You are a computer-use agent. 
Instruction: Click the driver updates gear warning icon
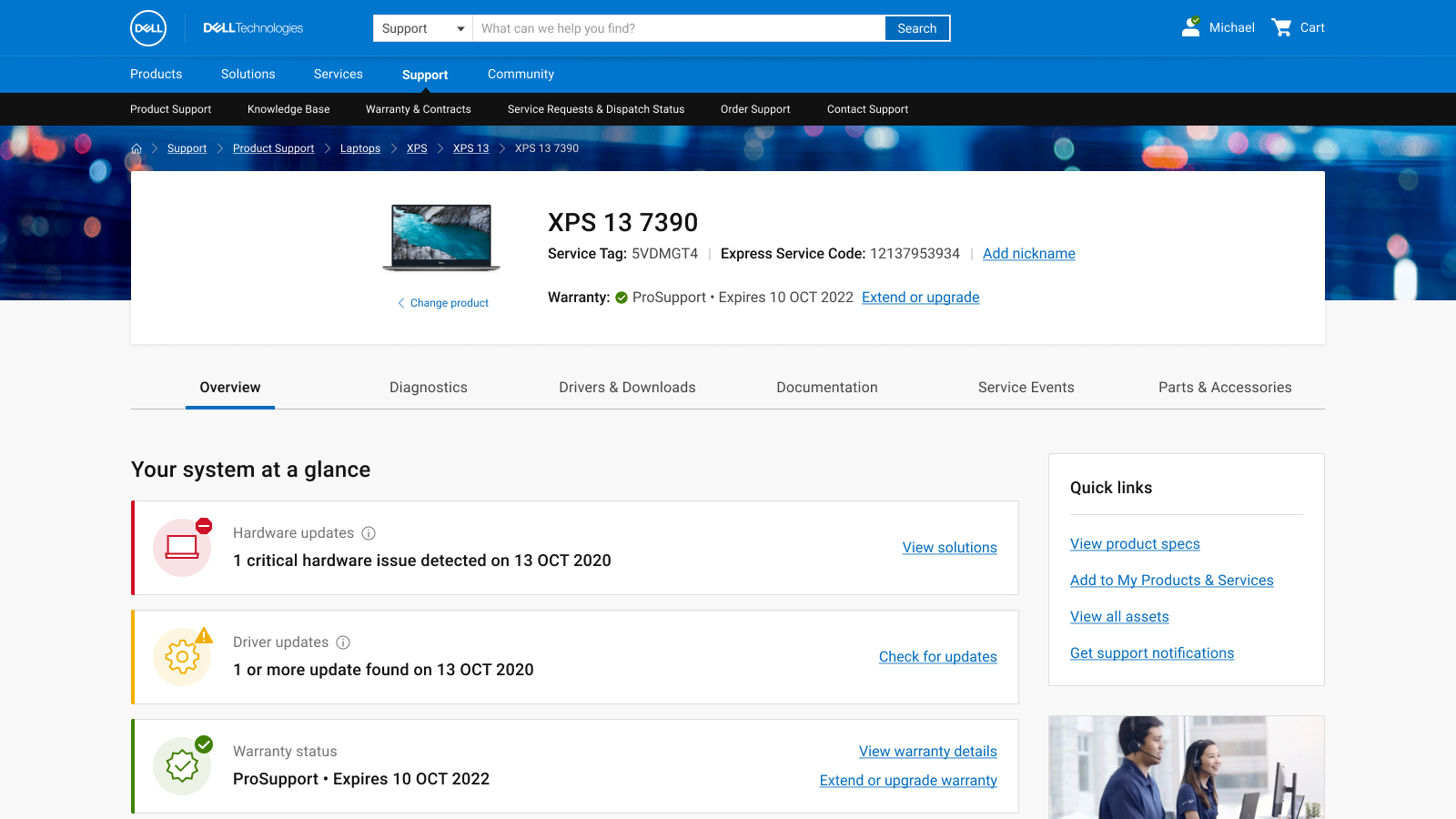click(x=182, y=657)
